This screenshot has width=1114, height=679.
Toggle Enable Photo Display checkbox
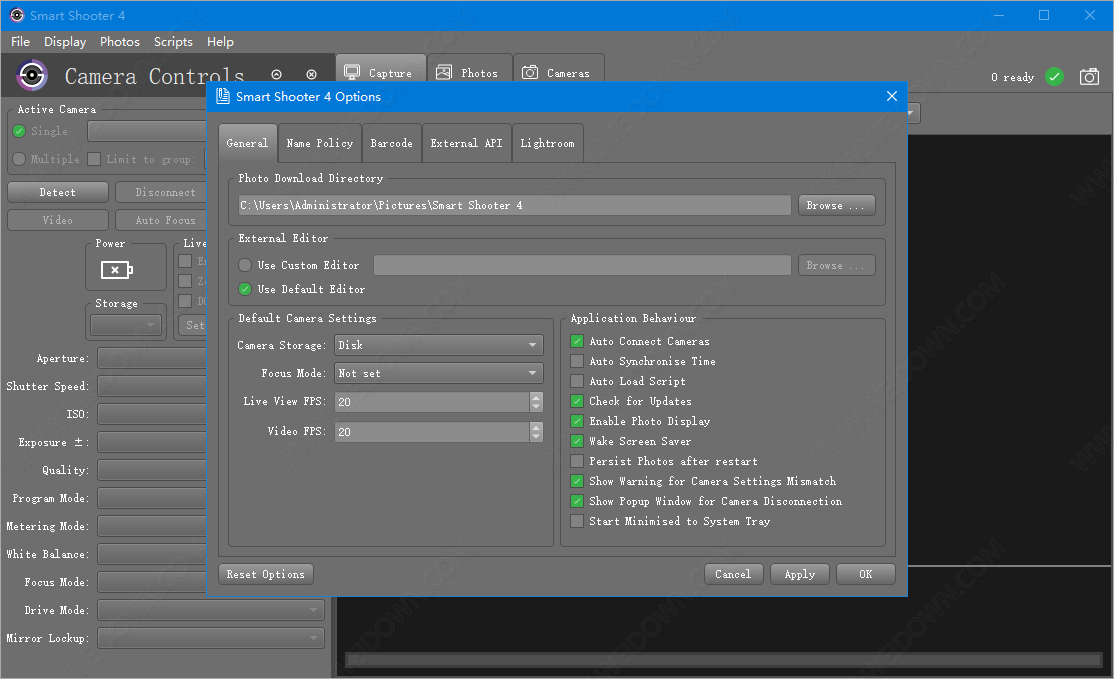coord(577,420)
